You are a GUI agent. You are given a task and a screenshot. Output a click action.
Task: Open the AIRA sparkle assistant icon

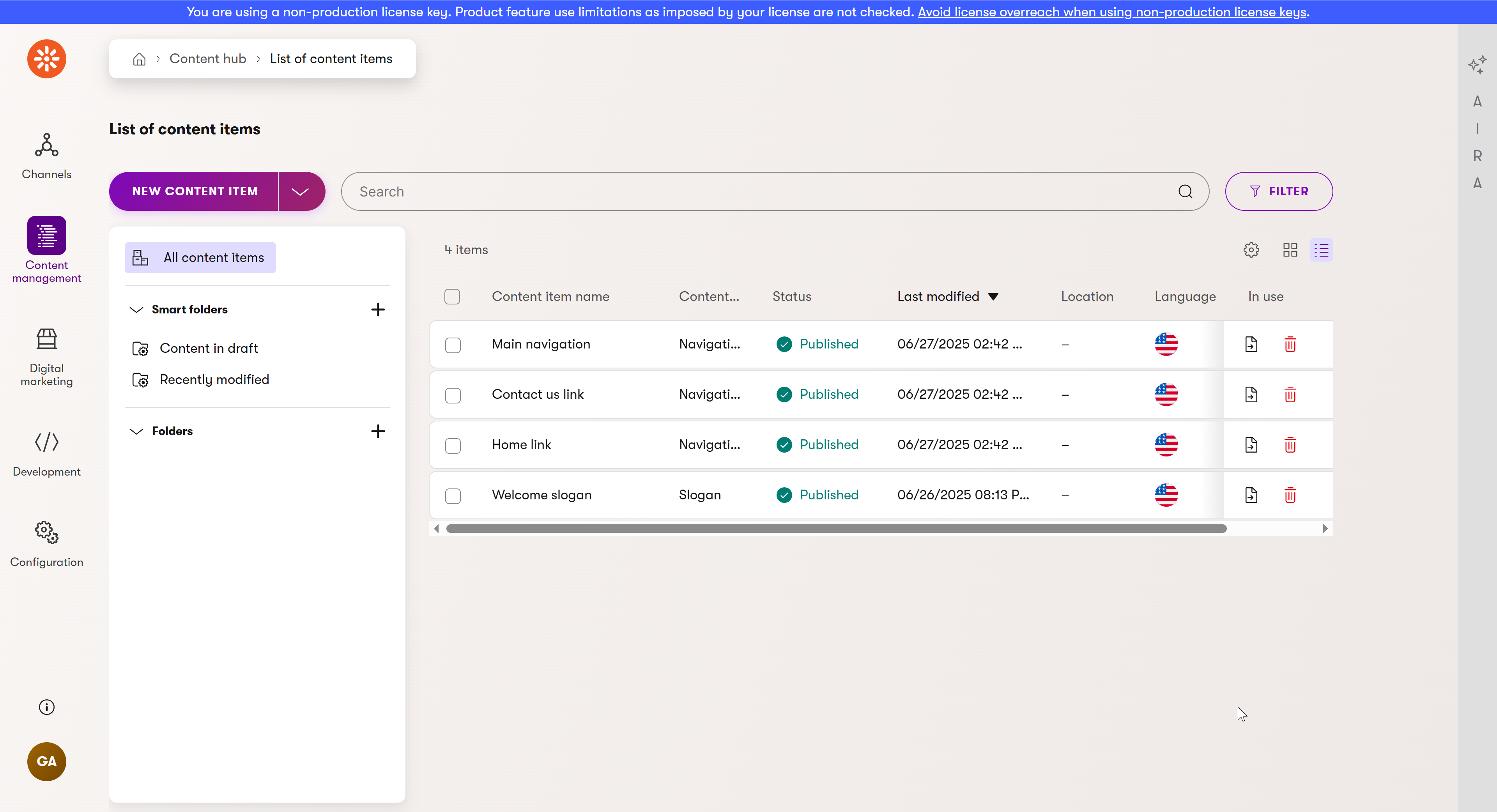click(1477, 64)
